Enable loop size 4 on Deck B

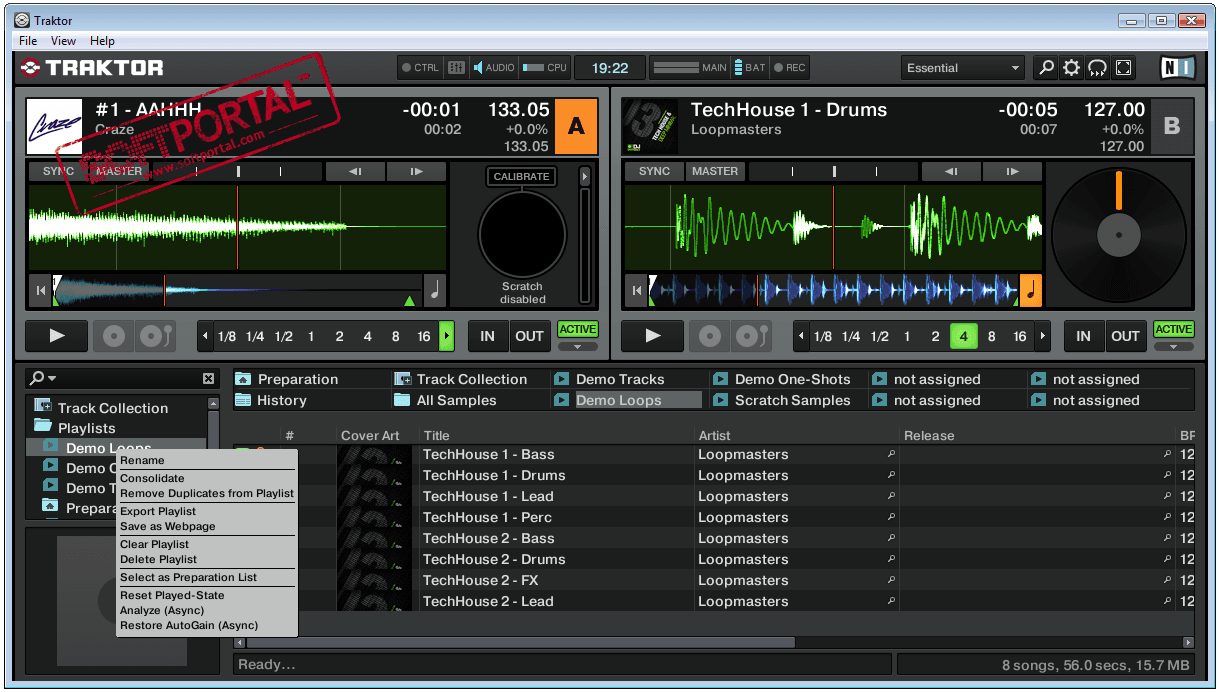[x=963, y=336]
